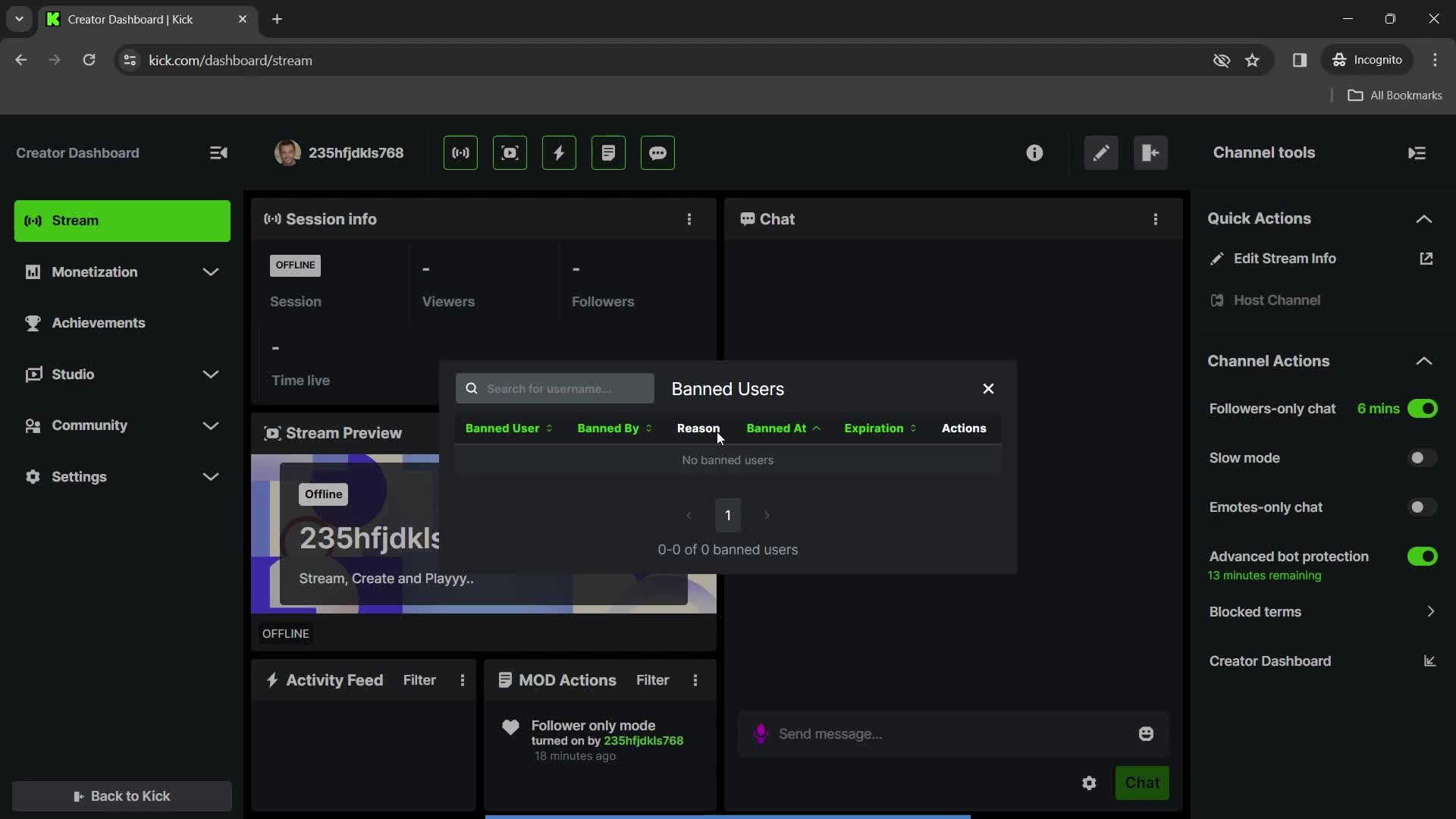Screen dimensions: 1456x819
Task: Enable Slow mode toggle
Action: 1421,457
